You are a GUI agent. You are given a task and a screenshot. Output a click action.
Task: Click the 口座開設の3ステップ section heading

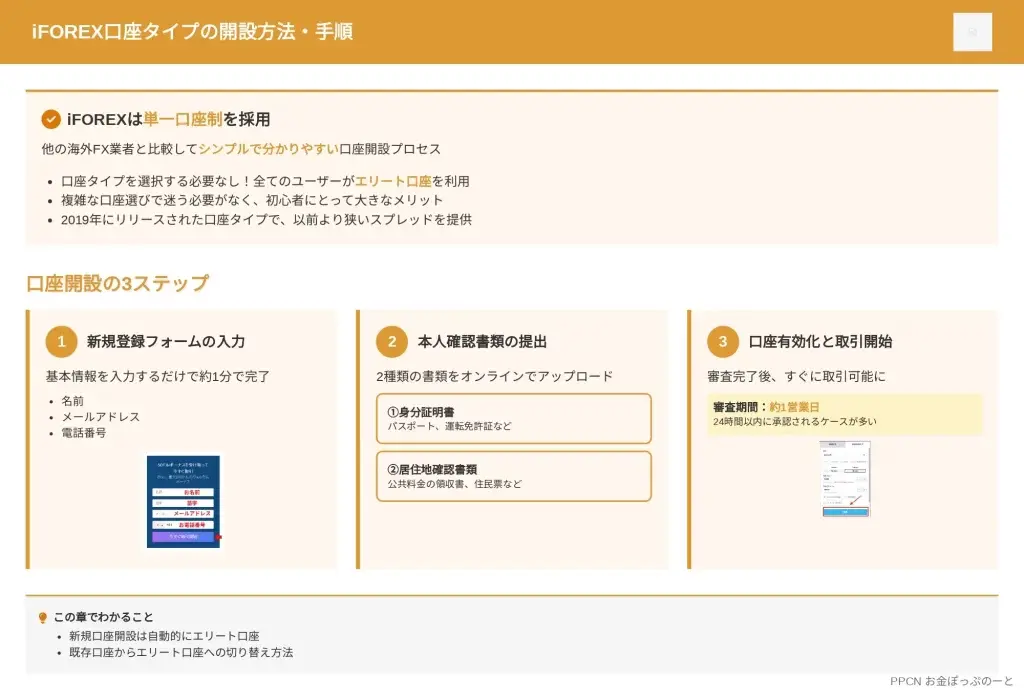(x=118, y=283)
